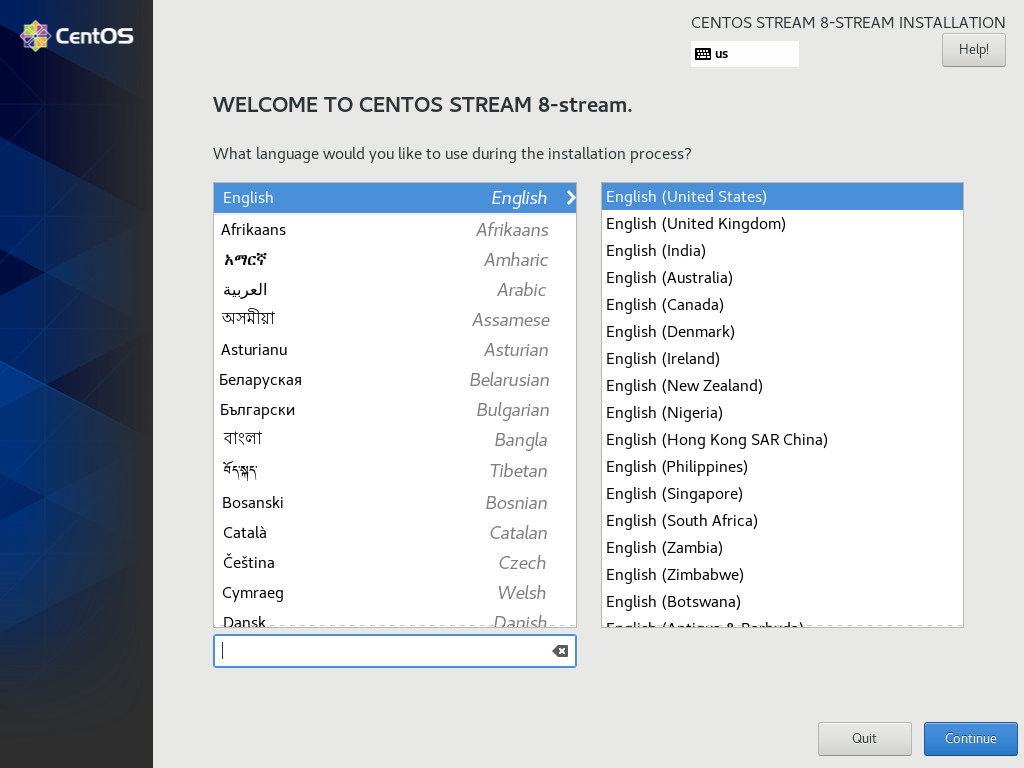The width and height of the screenshot is (1024, 768).
Task: Select the Arabic language entry
Action: pyautogui.click(x=300, y=290)
